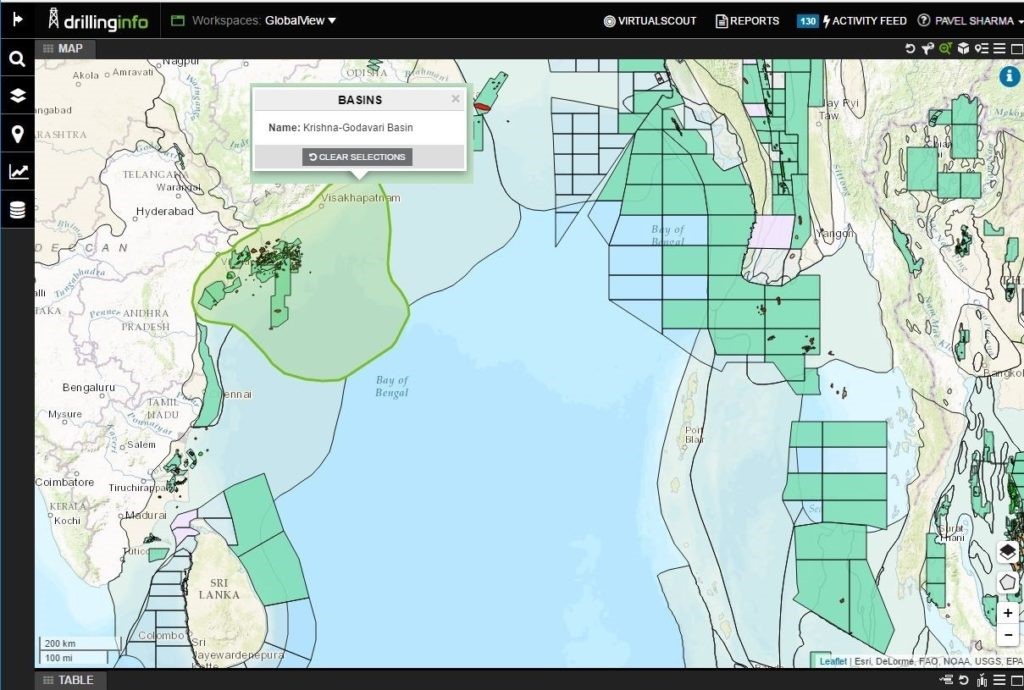Click the Bengaluru label on map
This screenshot has width=1024, height=690.
[x=89, y=387]
